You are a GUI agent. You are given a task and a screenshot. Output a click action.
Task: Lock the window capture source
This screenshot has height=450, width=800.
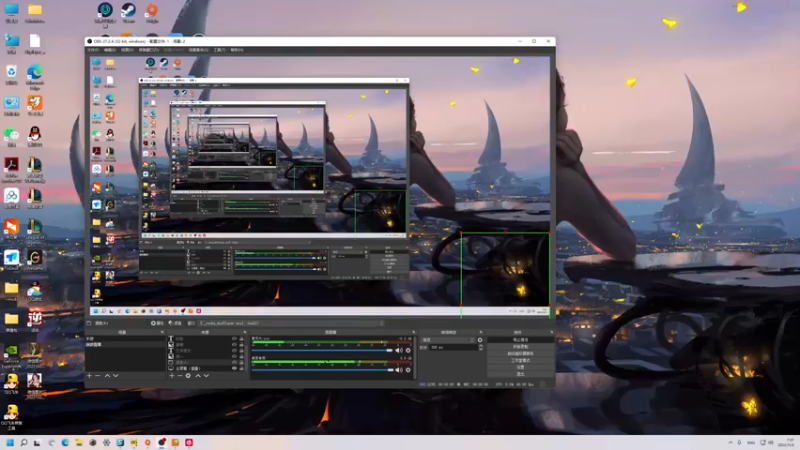241,362
